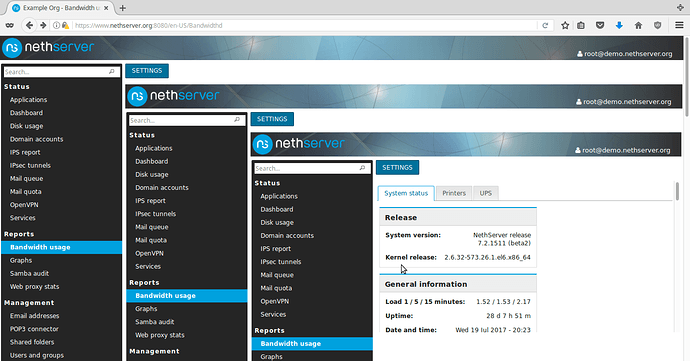Open Mail queue in outermost sidebar

coord(26,179)
